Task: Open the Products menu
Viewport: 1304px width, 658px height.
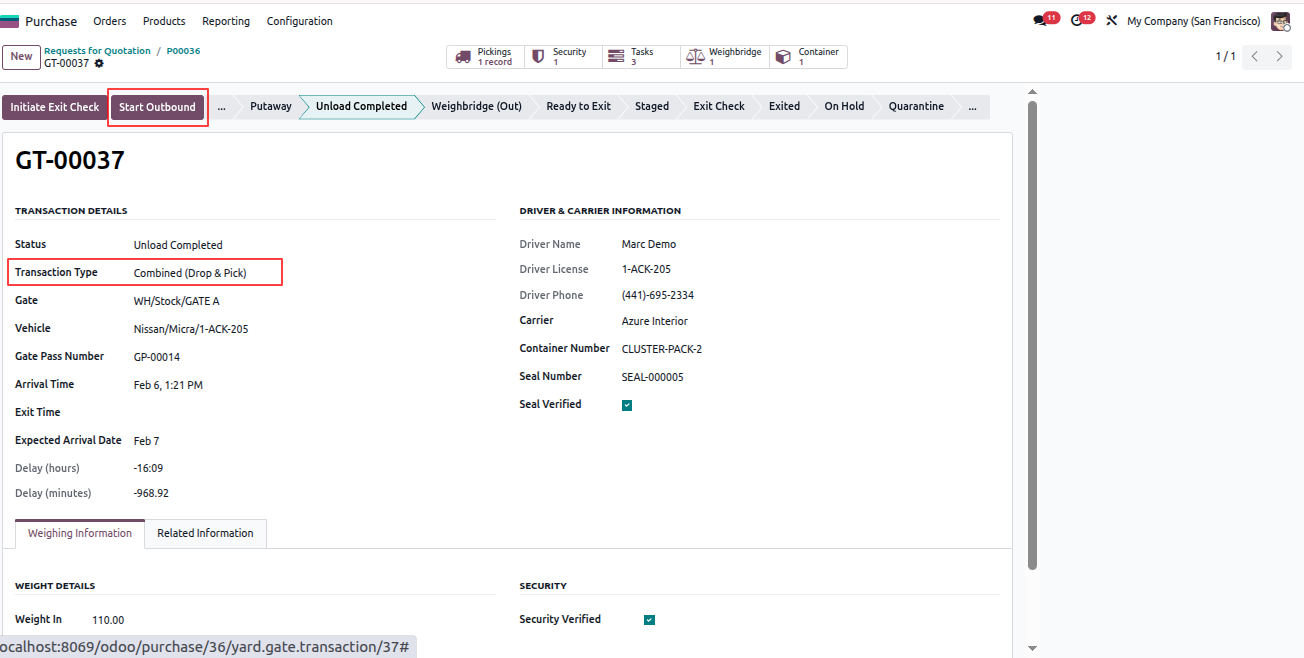Action: tap(164, 21)
